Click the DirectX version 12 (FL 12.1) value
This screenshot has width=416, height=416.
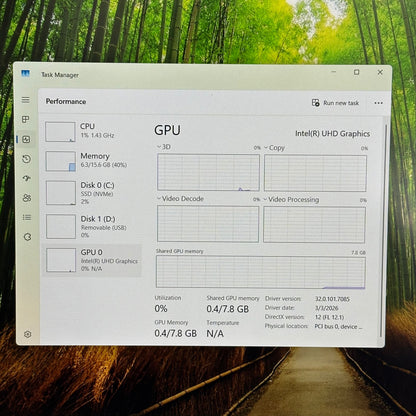(x=329, y=317)
